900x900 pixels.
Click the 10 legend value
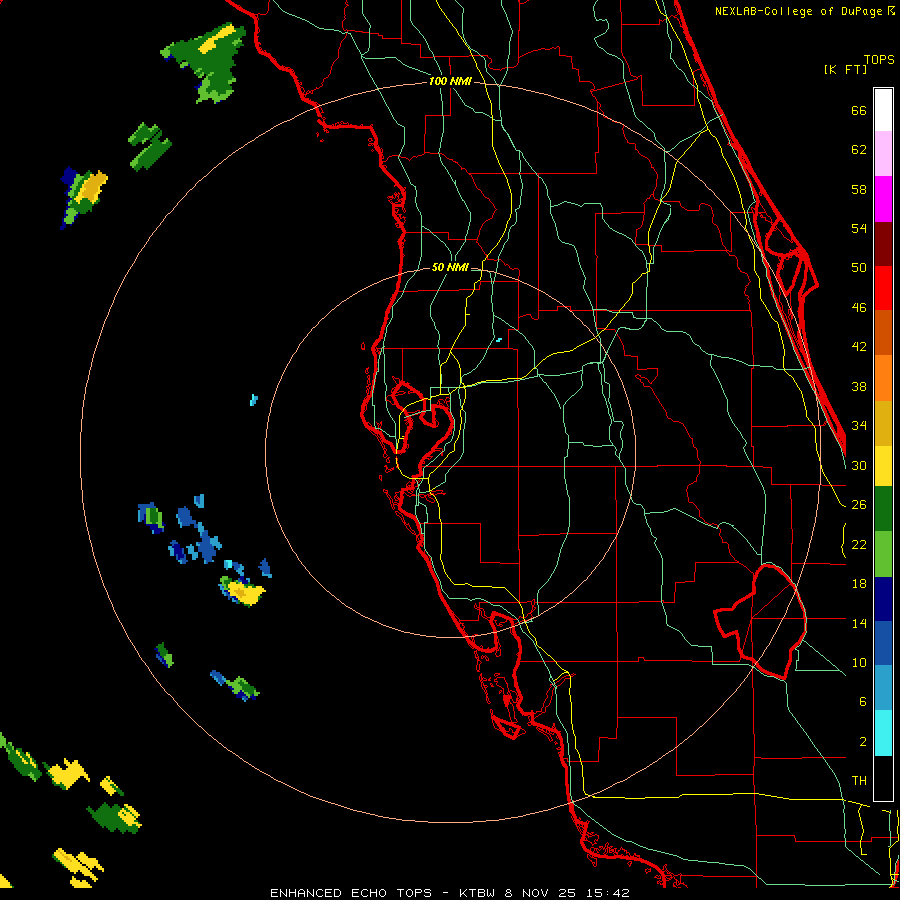coord(859,663)
